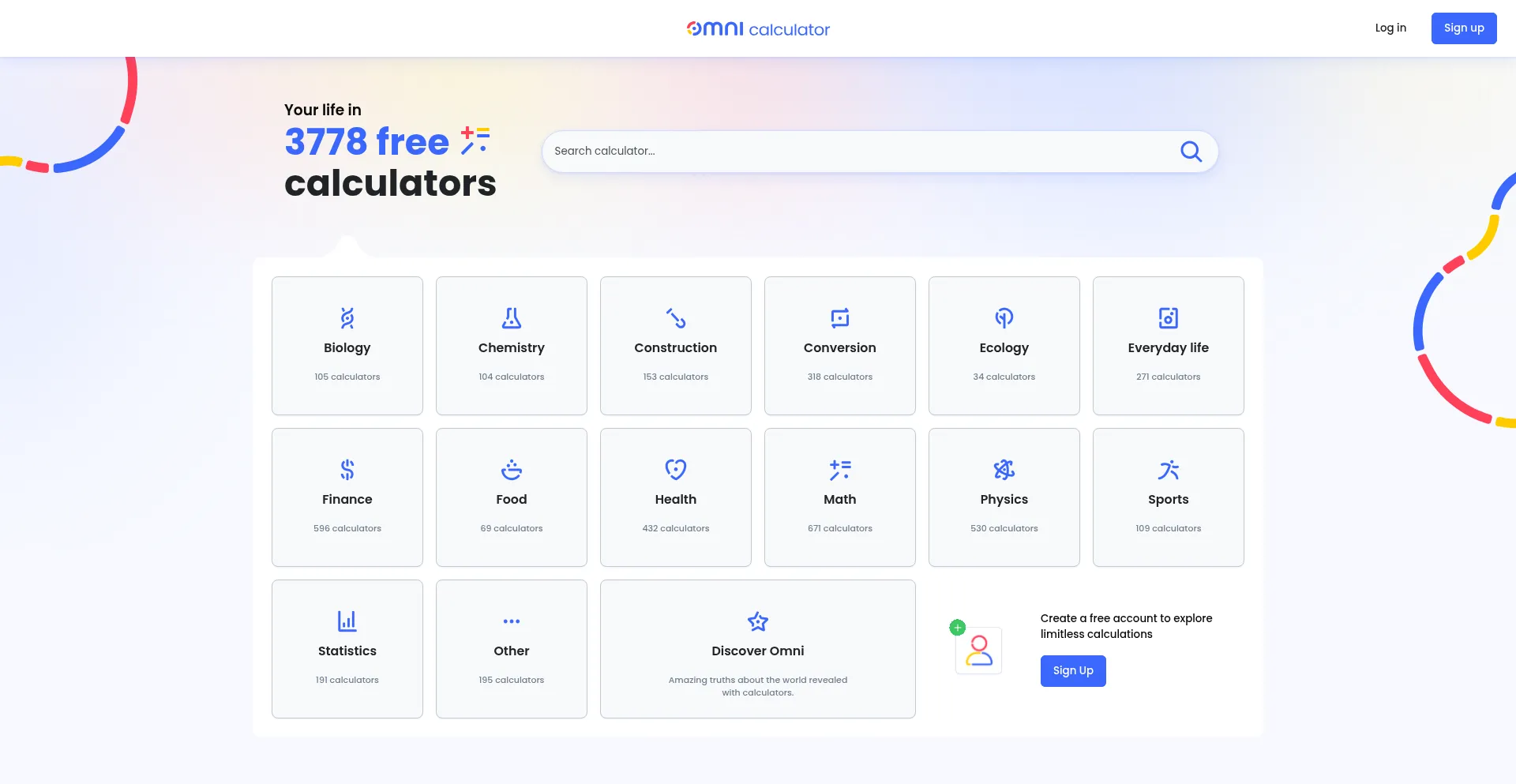
Task: Open the Statistics bar chart icon
Action: (347, 621)
